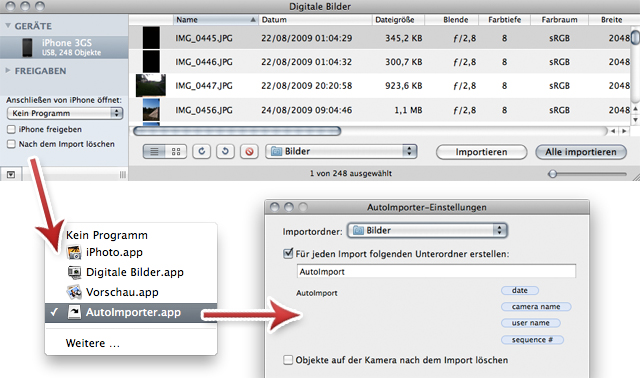640x378 pixels.
Task: Click Digitale Bilder.app icon in popup menu
Action: point(74,272)
